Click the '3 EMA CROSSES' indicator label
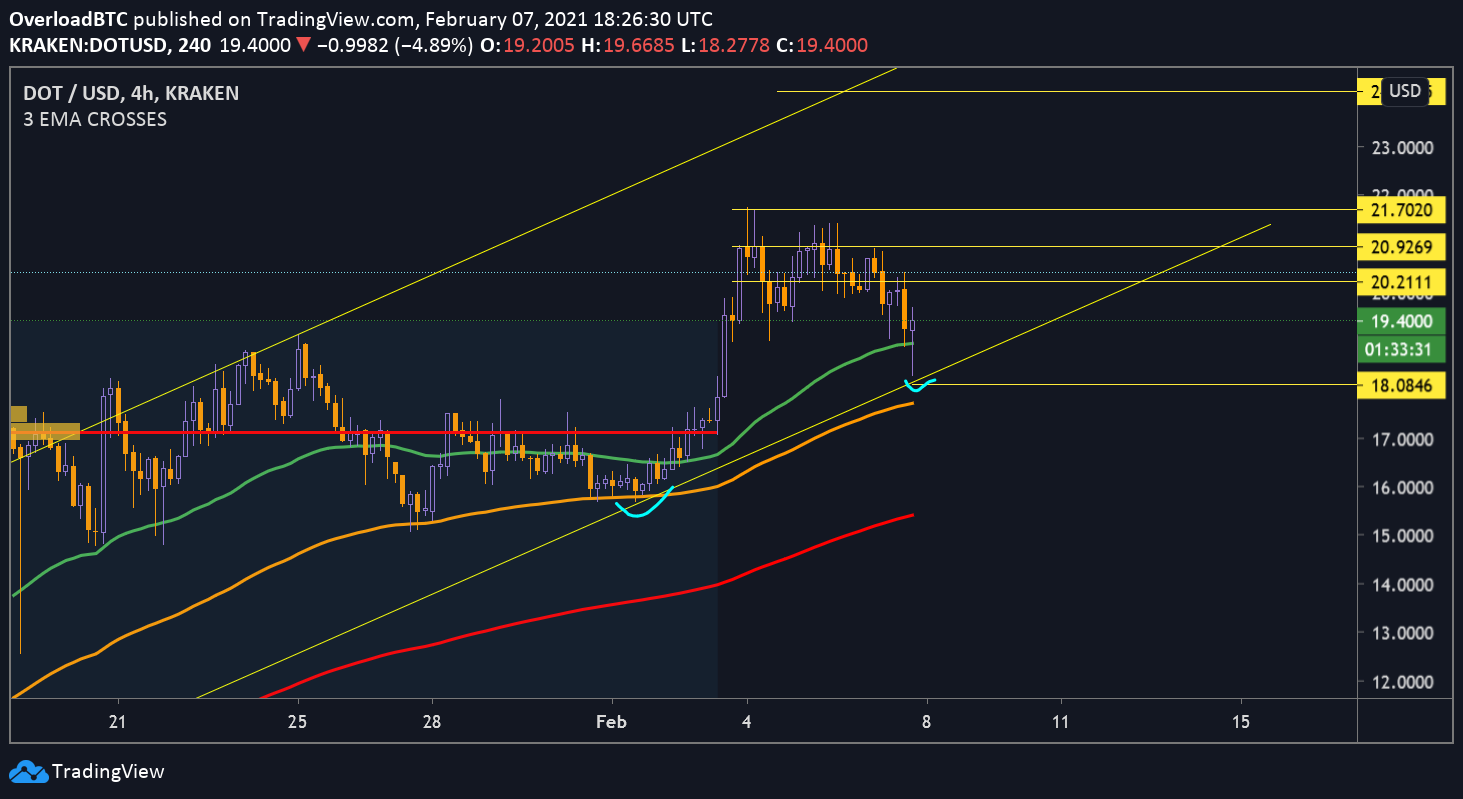The height and width of the screenshot is (799, 1463). (95, 119)
